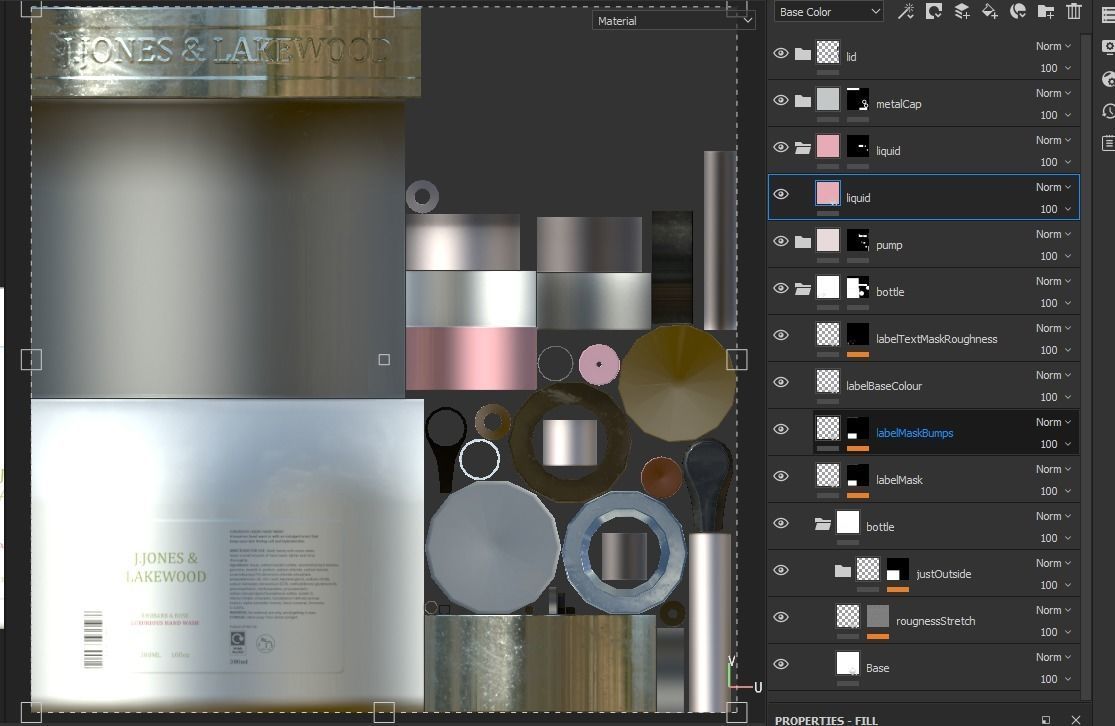1115x726 pixels.
Task: Click the Add mask icon in layers toolbar
Action: pyautogui.click(x=934, y=11)
